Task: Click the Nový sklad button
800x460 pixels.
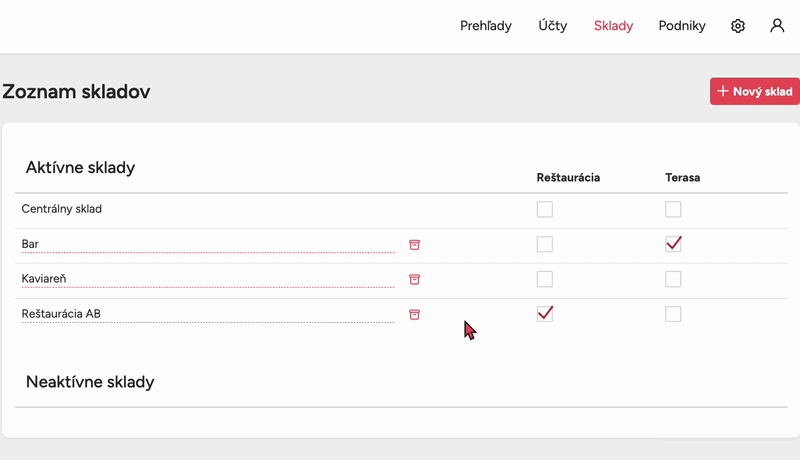Action: click(755, 91)
